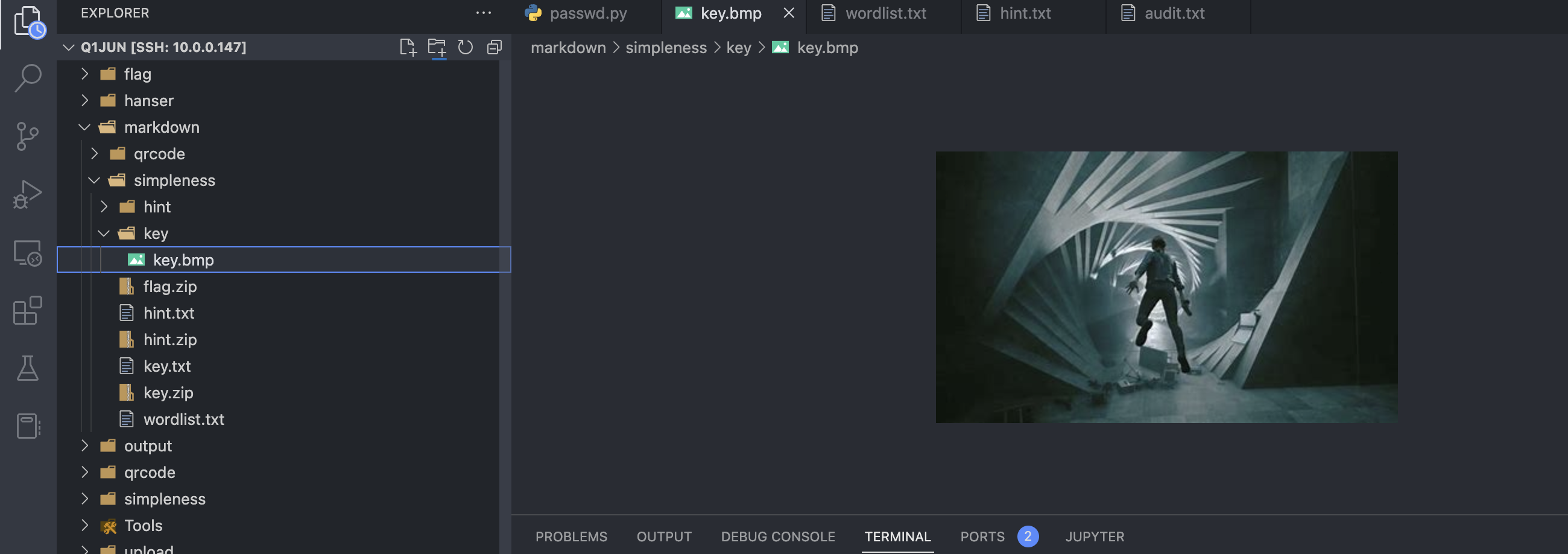Screen dimensions: 1568x554
Task: Switch to passwd.py tab
Action: pyautogui.click(x=588, y=13)
